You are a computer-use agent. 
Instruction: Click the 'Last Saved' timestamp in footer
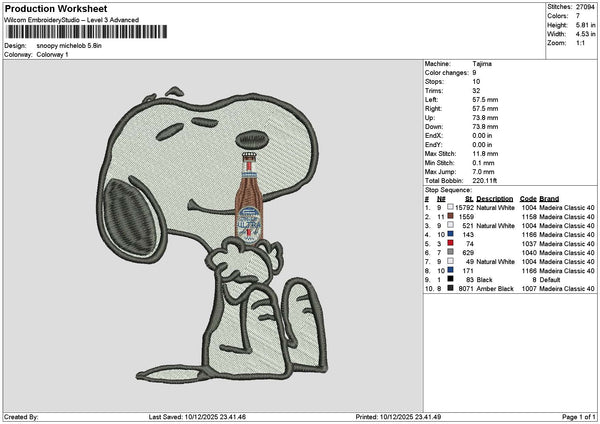click(197, 417)
